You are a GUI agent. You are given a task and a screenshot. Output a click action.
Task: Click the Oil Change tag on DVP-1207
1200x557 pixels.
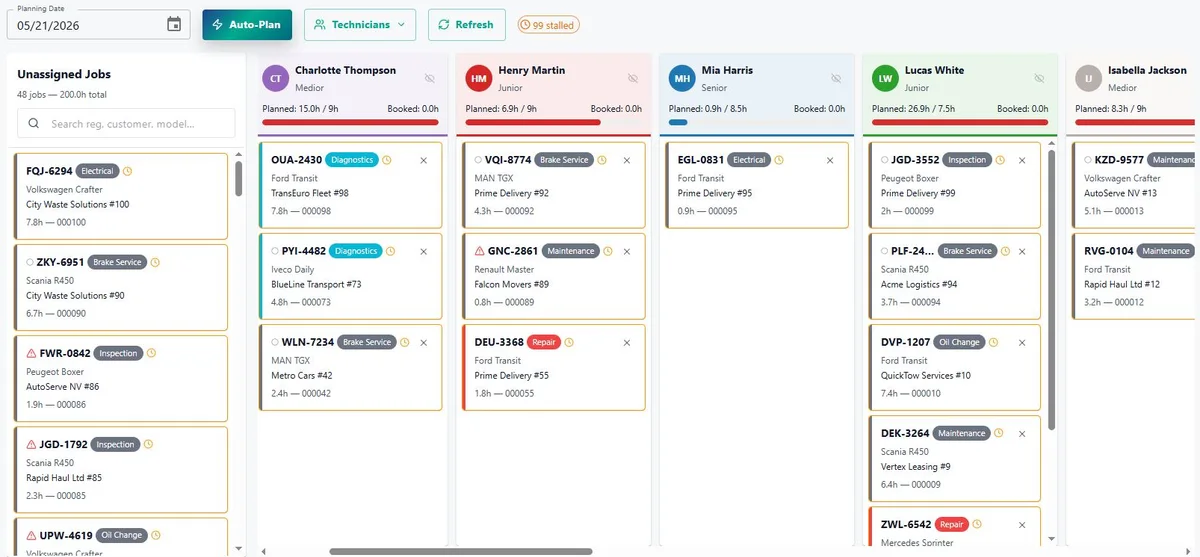[959, 342]
